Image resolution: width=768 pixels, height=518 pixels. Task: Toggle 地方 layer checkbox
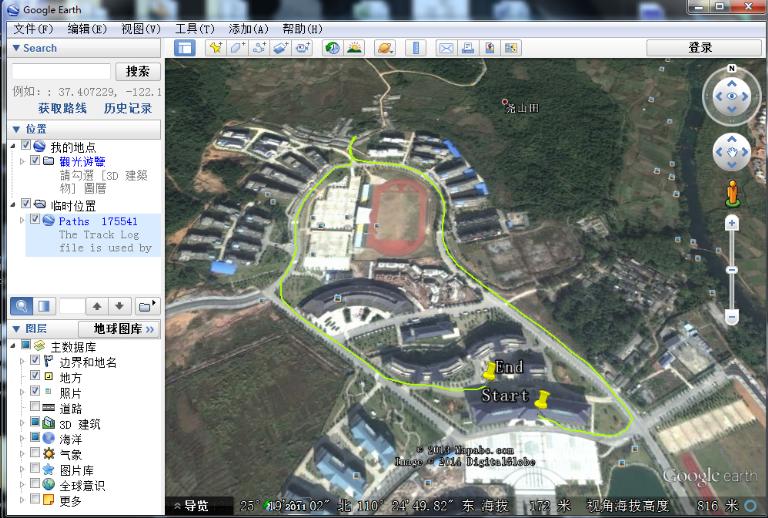[x=35, y=375]
